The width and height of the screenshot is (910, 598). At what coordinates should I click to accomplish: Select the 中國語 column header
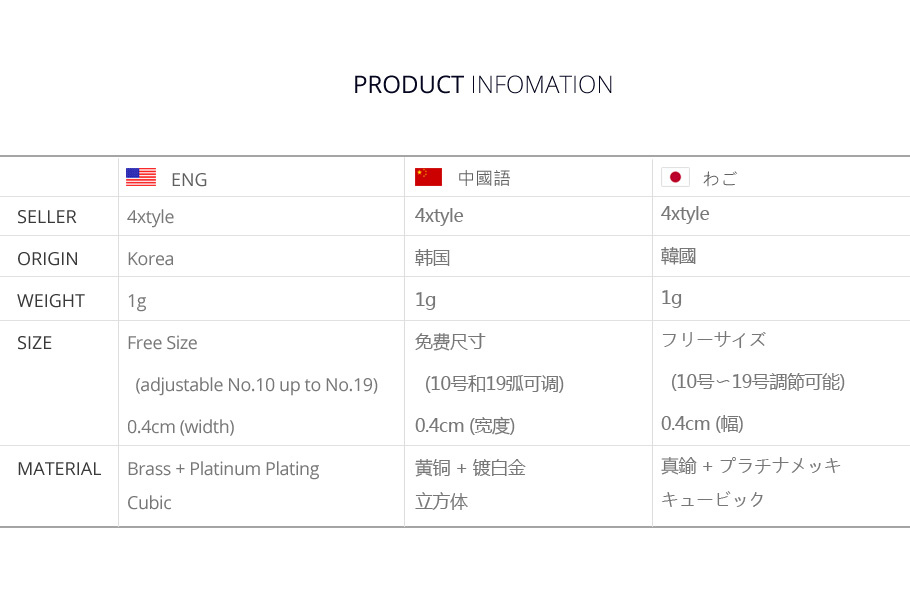484,178
